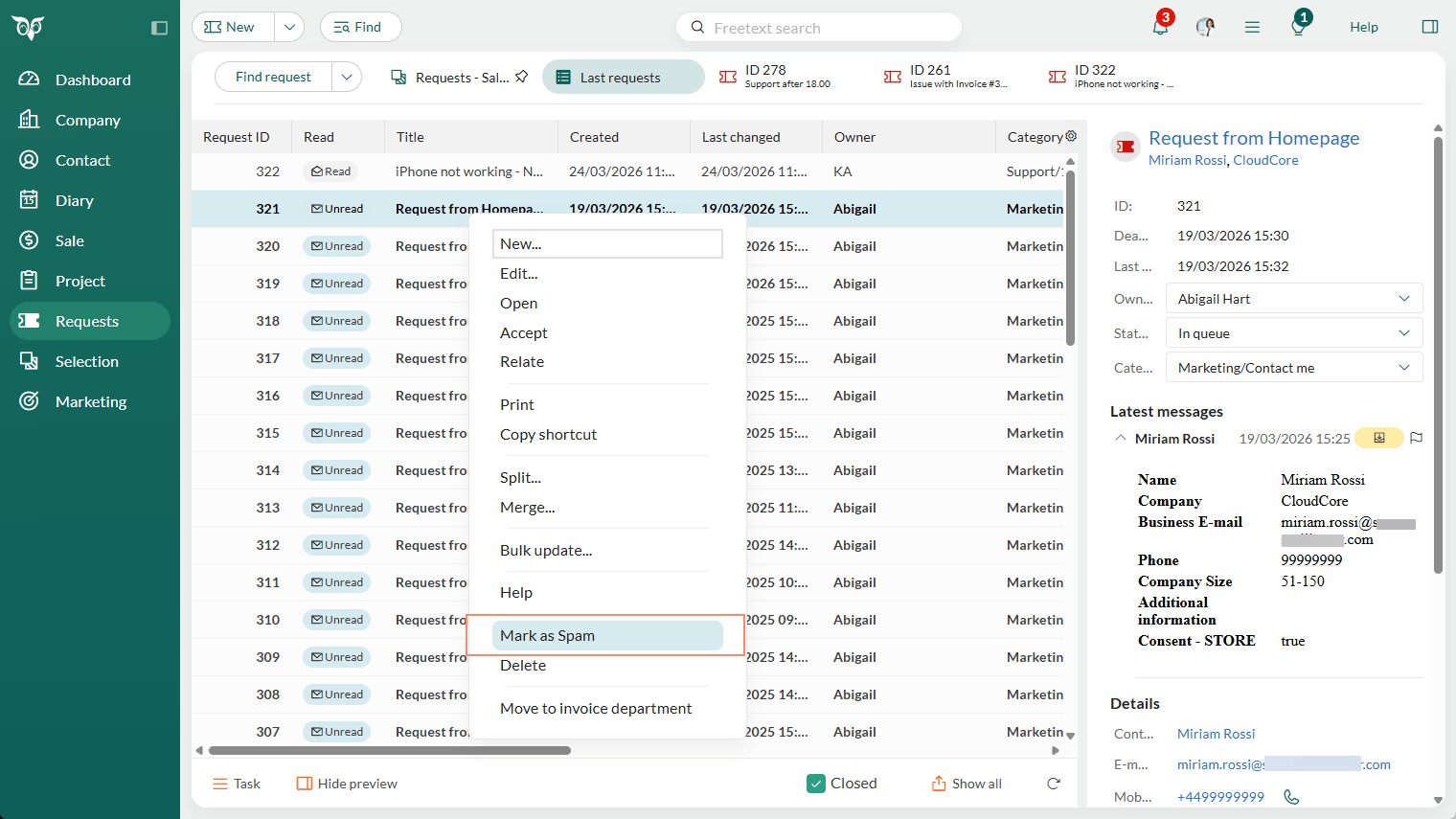Click the horizontal scrollbar of request list
This screenshot has height=819, width=1456.
click(x=390, y=751)
